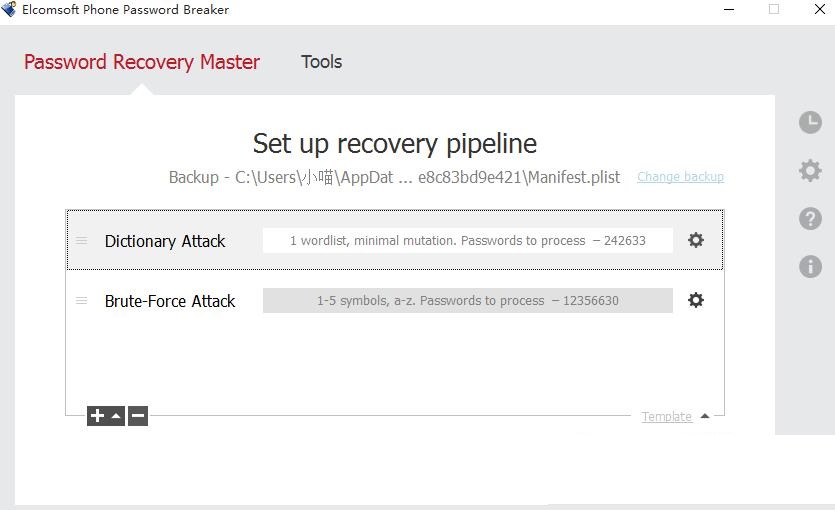Select the Password Recovery Master tab

142,62
